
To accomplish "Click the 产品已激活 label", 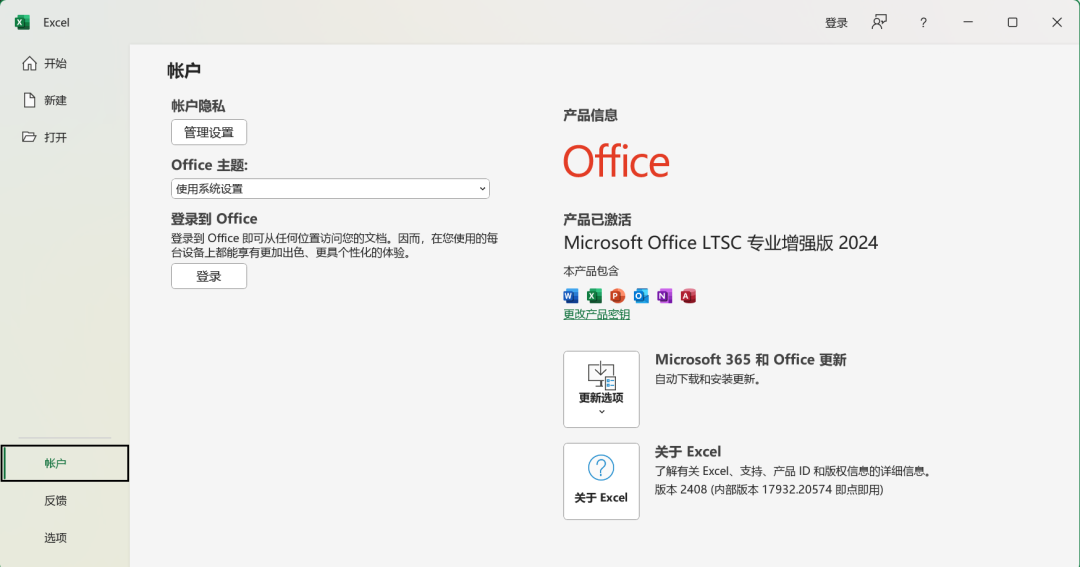I will (x=597, y=220).
